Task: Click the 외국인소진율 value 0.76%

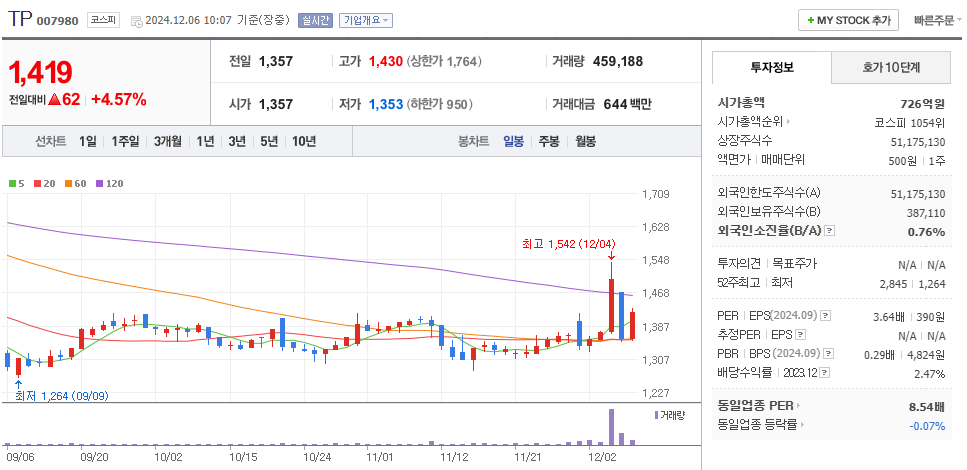Action: (926, 231)
